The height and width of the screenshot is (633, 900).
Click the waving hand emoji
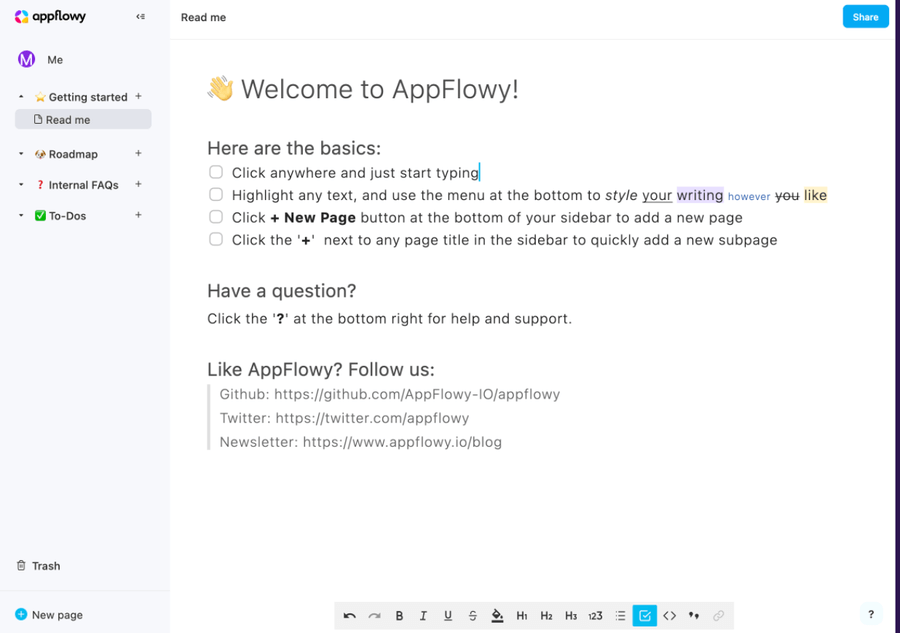tap(220, 88)
